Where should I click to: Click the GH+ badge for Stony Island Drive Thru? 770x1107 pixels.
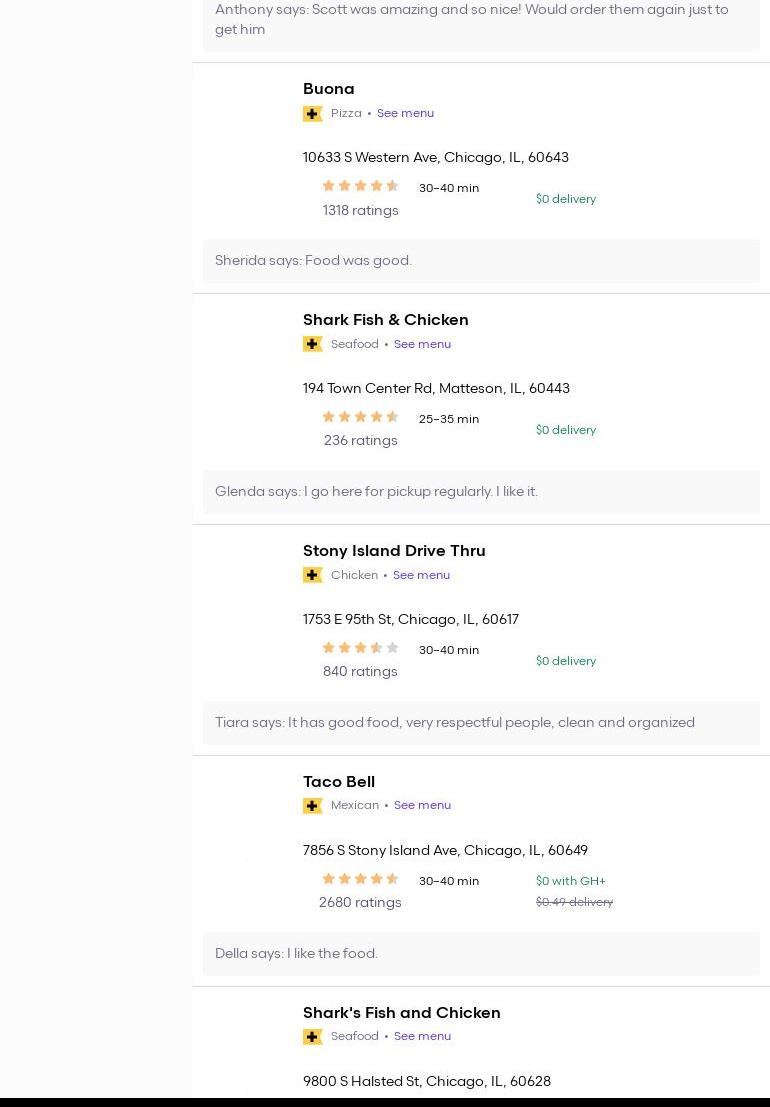(x=312, y=575)
